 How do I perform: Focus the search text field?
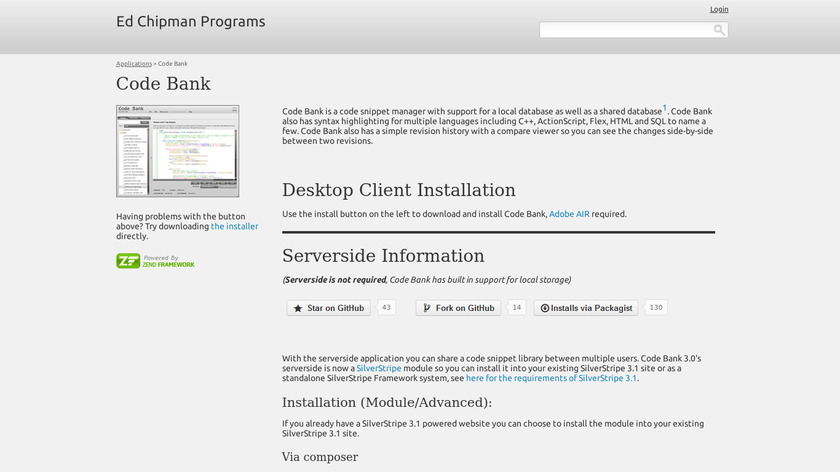[x=625, y=30]
